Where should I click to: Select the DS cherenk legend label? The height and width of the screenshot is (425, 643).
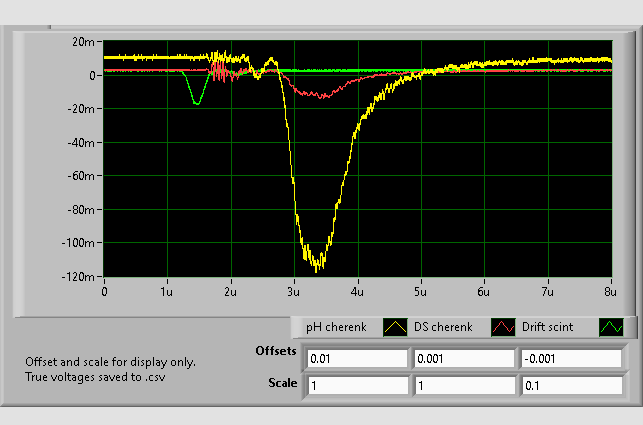(x=441, y=327)
